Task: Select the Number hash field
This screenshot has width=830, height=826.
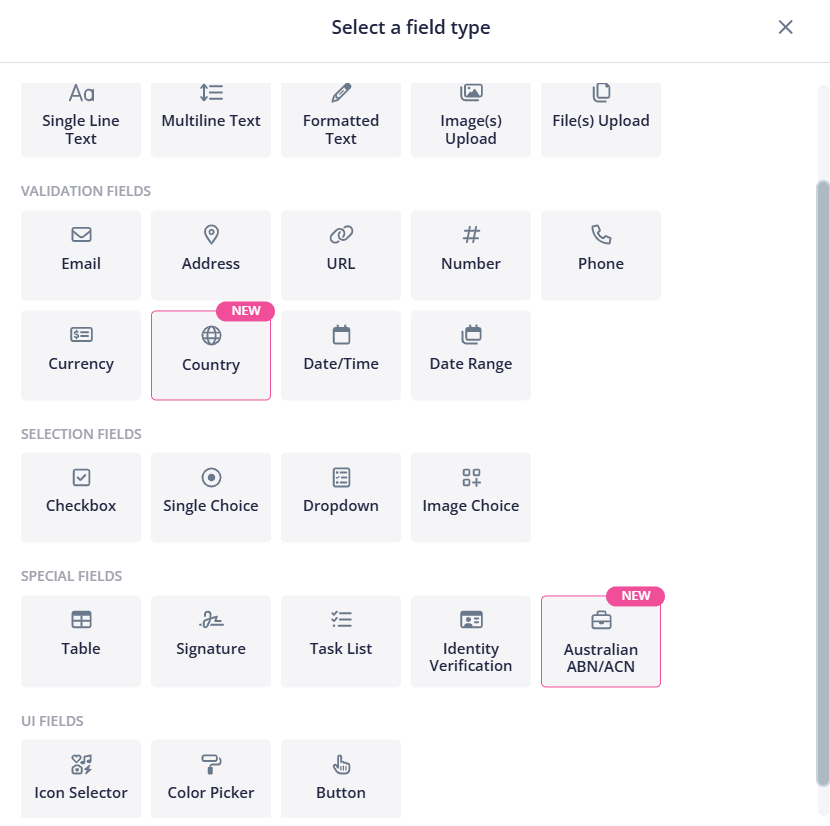Action: 471,255
